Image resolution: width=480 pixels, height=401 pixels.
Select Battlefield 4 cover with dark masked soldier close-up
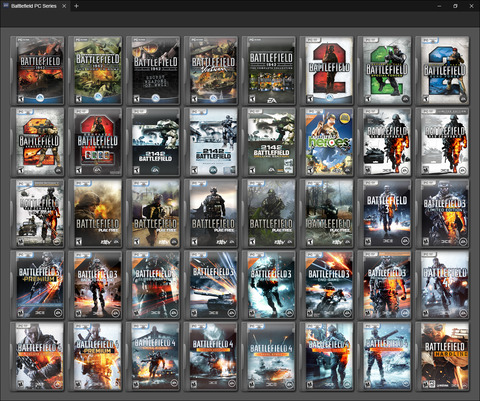(37, 356)
